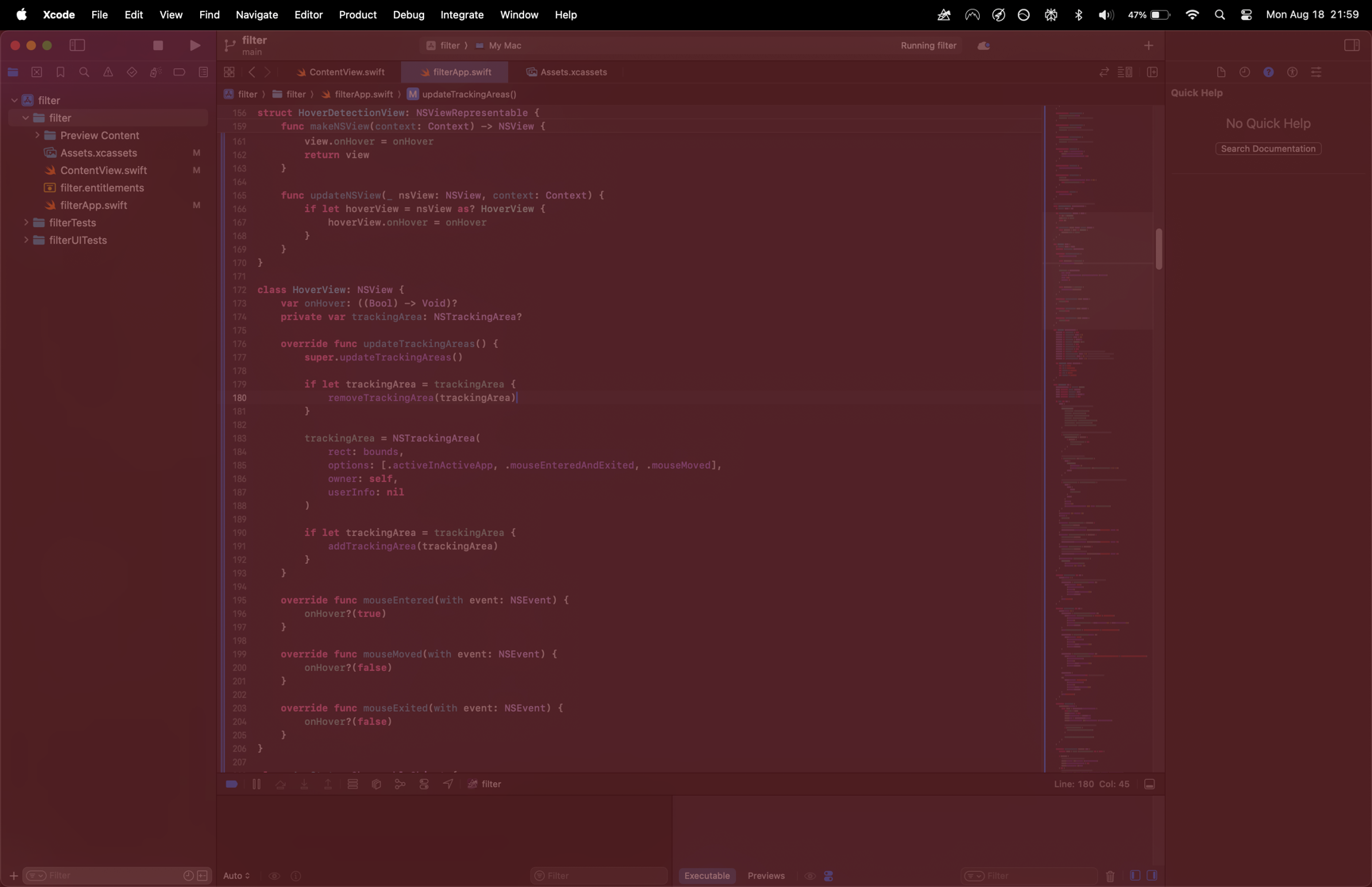Image resolution: width=1372 pixels, height=887 pixels.
Task: Open the Debug Memory Graph
Action: pyautogui.click(x=400, y=784)
